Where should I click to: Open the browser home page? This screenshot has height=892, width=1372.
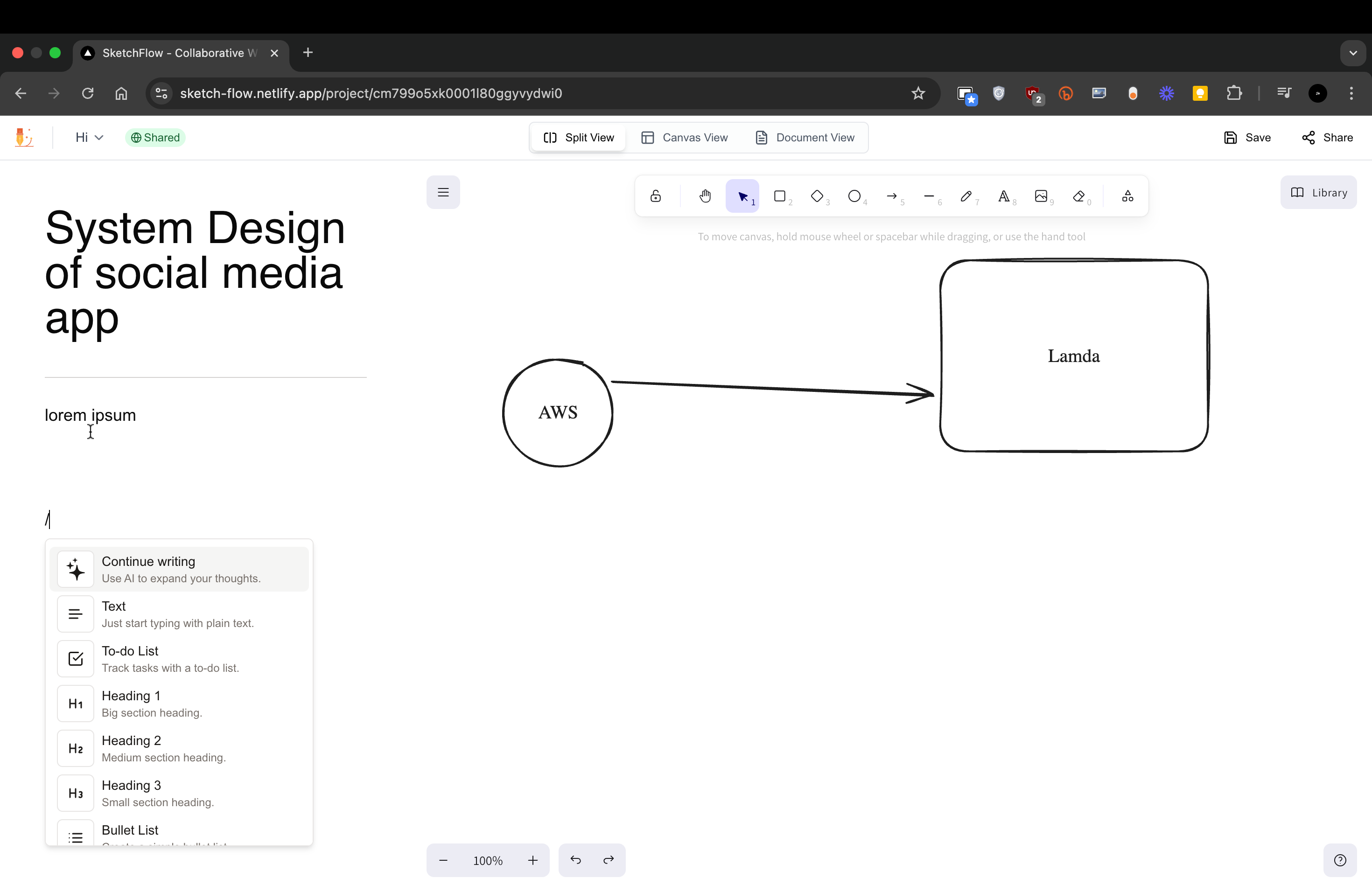click(x=121, y=93)
